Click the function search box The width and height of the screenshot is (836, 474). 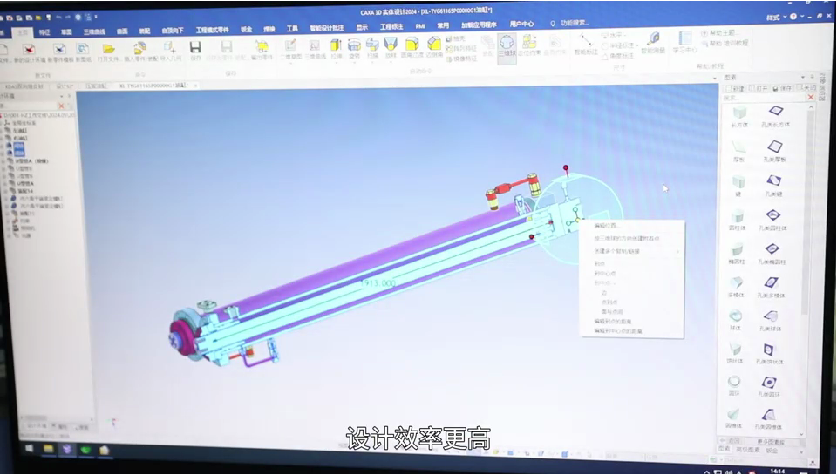tap(590, 21)
